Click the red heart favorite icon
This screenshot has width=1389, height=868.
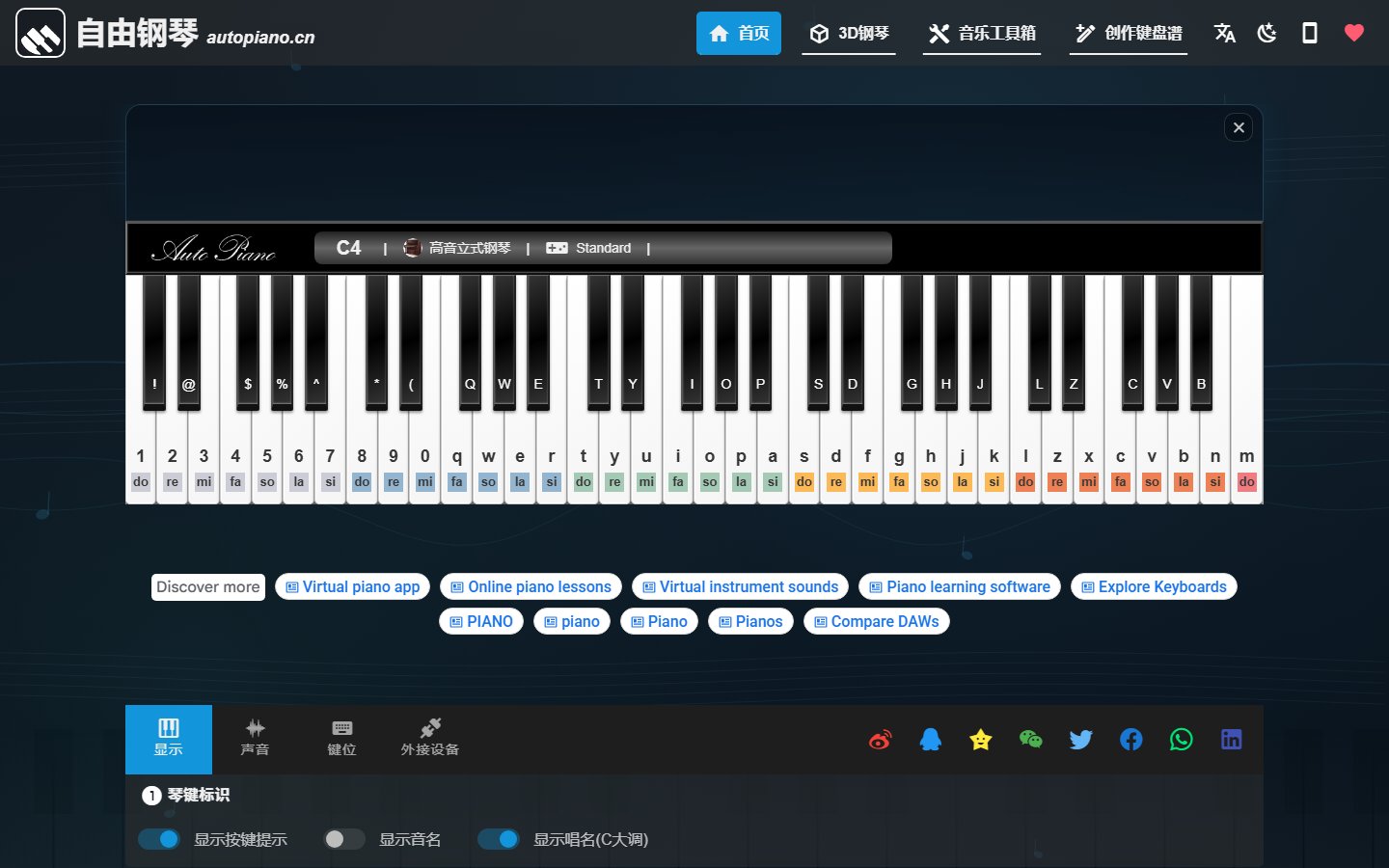point(1354,33)
